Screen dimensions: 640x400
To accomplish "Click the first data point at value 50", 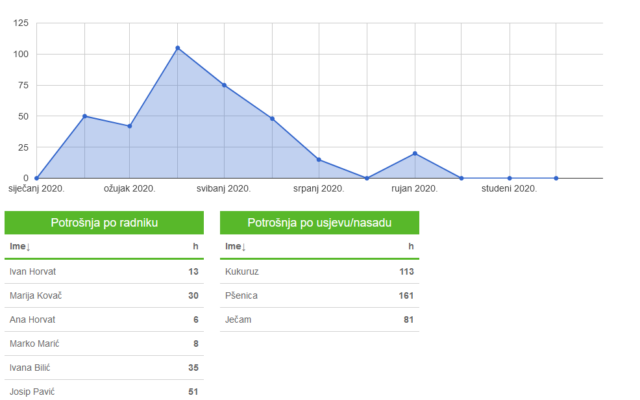I will (85, 116).
